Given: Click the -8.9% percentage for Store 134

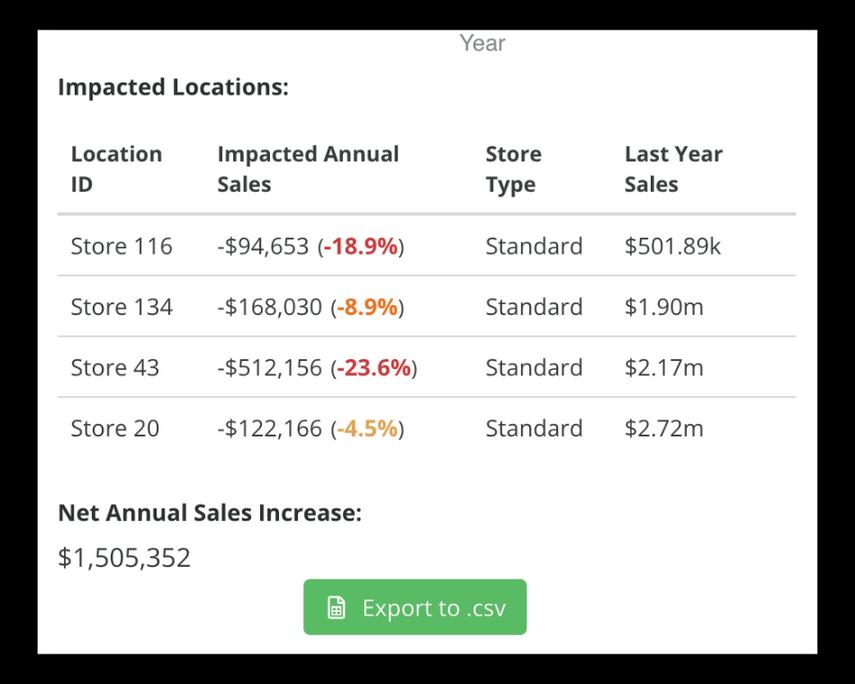Looking at the screenshot, I should 367,307.
